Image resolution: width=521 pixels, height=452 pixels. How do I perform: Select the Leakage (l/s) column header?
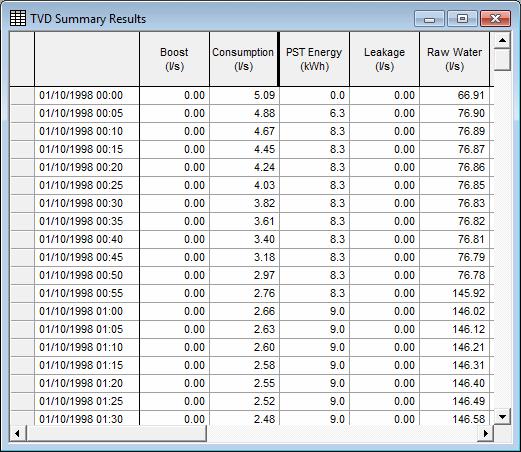coord(384,59)
